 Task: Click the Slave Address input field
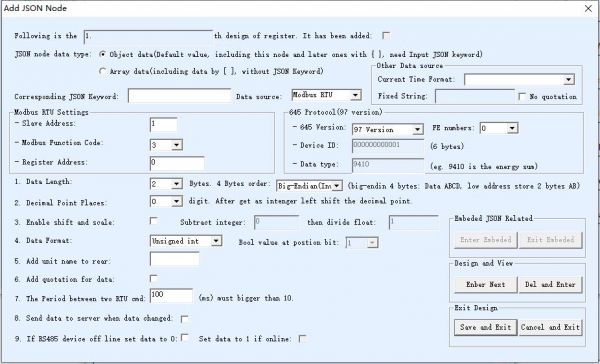[163, 125]
